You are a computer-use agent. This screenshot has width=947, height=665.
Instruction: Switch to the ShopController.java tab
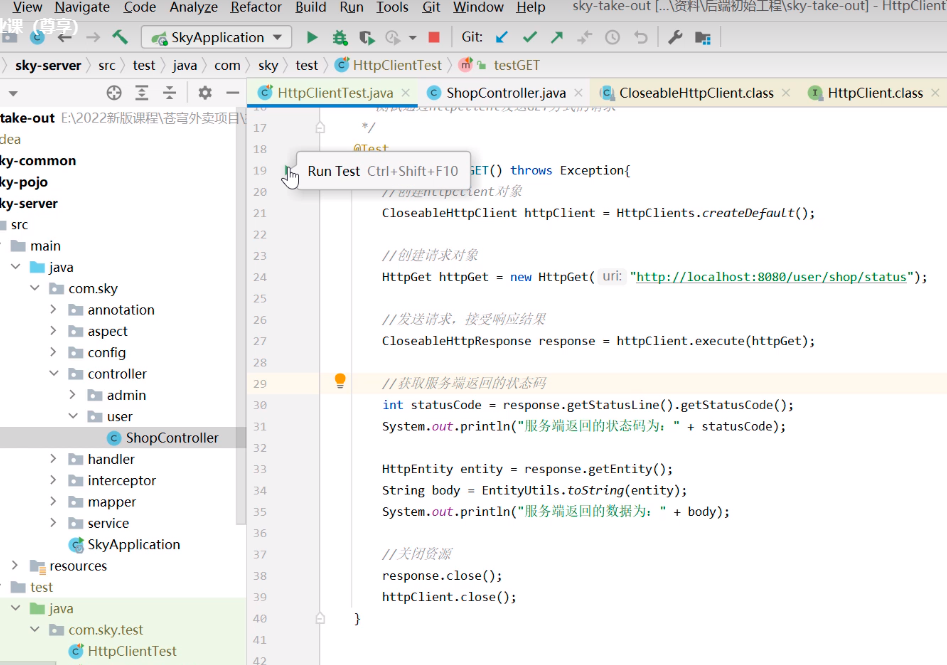click(506, 93)
